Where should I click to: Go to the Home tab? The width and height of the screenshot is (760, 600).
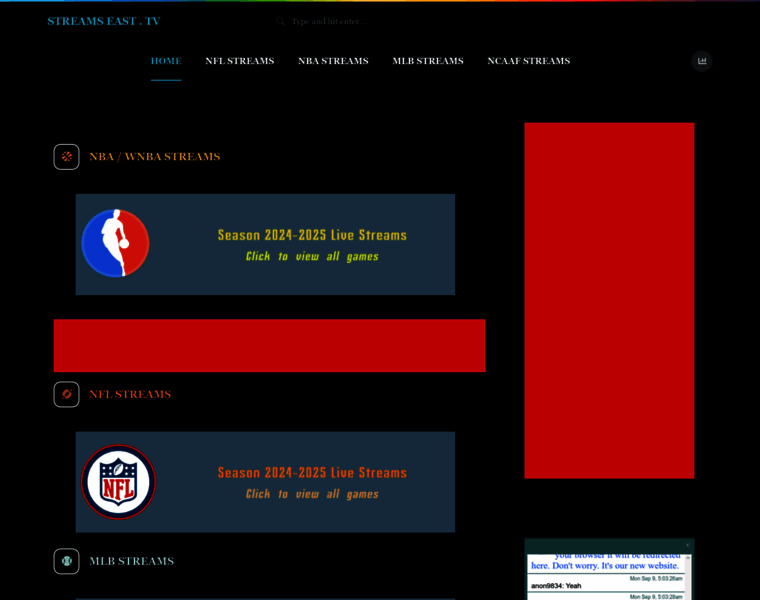pyautogui.click(x=166, y=61)
